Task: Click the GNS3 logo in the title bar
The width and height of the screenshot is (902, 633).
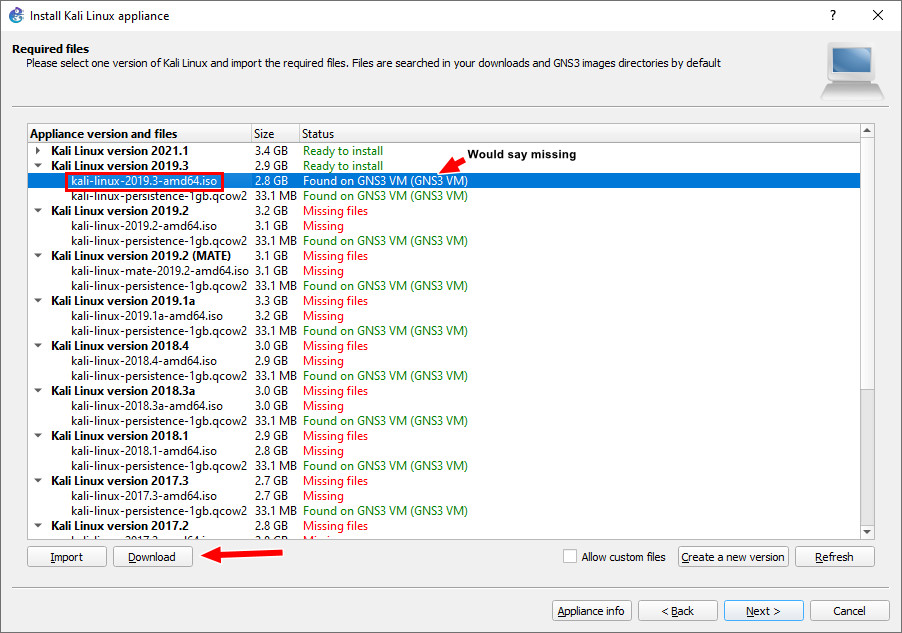Action: click(x=16, y=15)
